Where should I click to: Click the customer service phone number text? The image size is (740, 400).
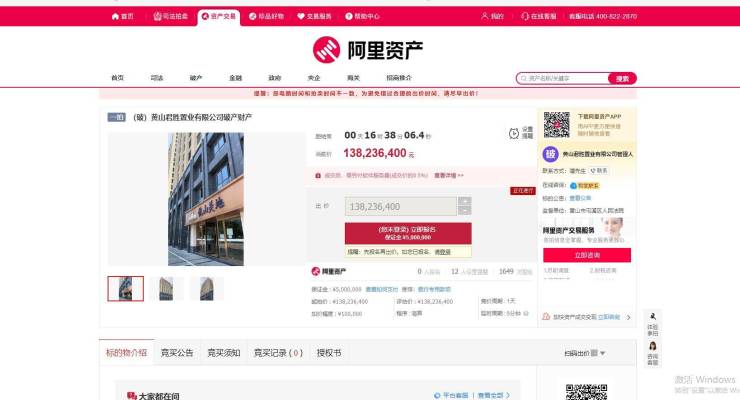[603, 17]
